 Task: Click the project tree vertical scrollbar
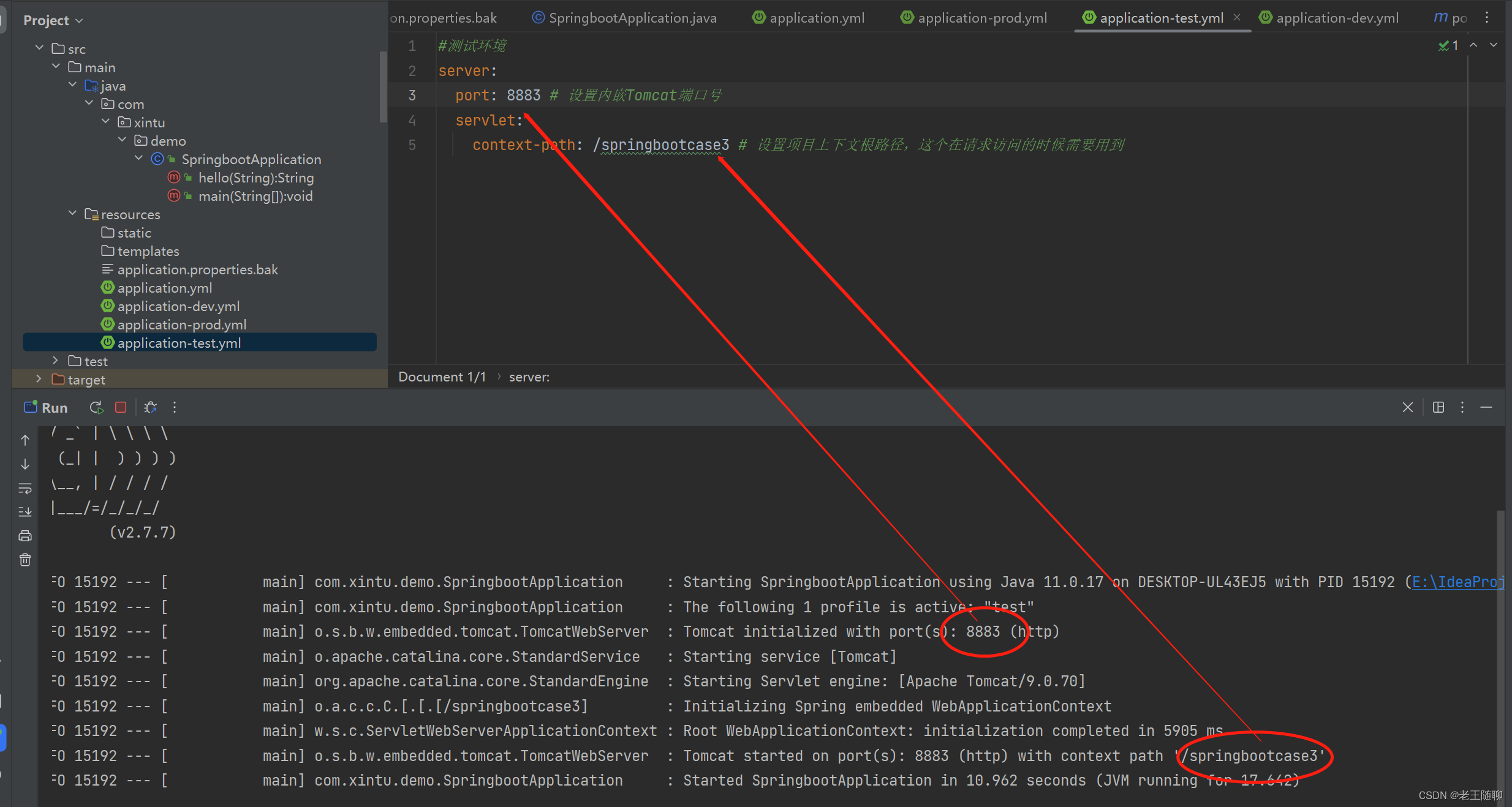(x=383, y=86)
